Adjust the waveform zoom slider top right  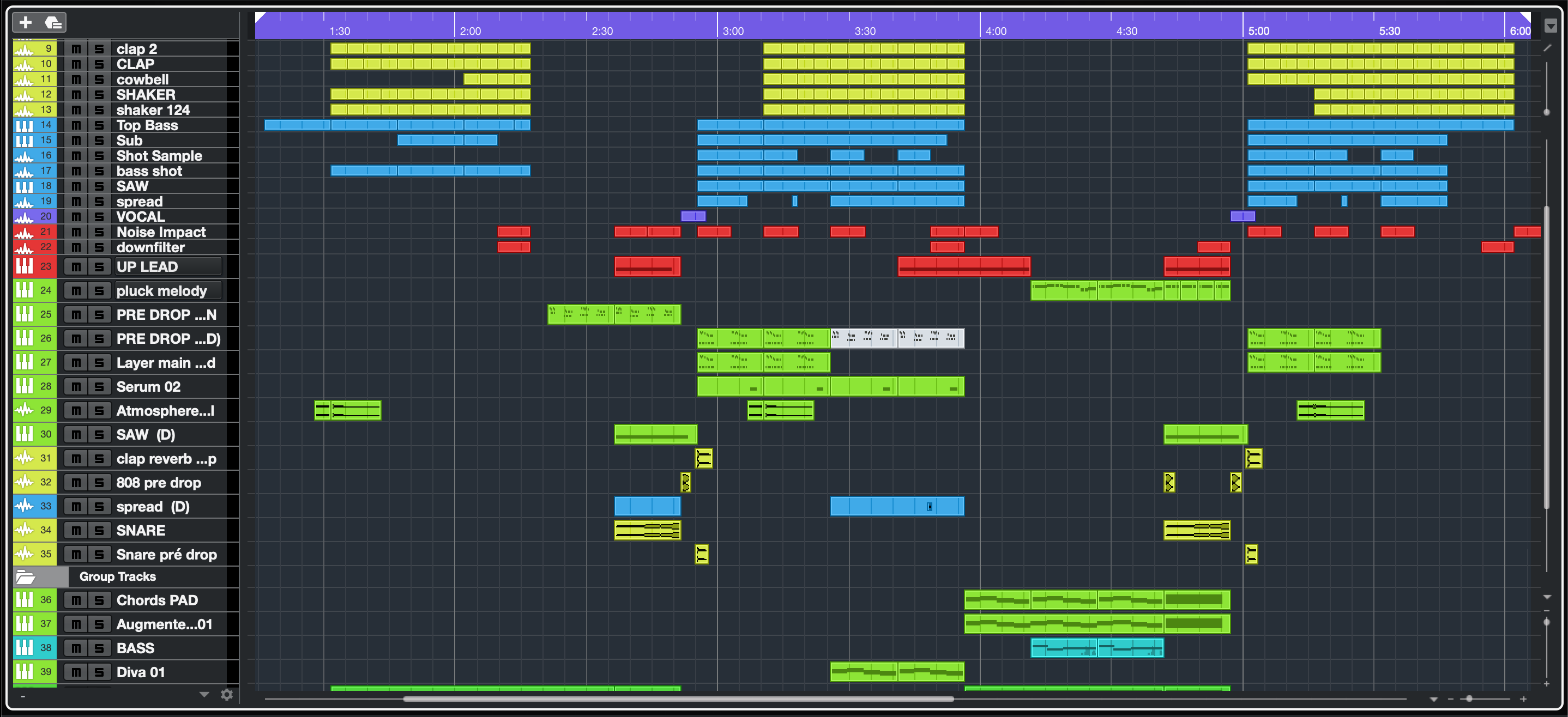1547,112
